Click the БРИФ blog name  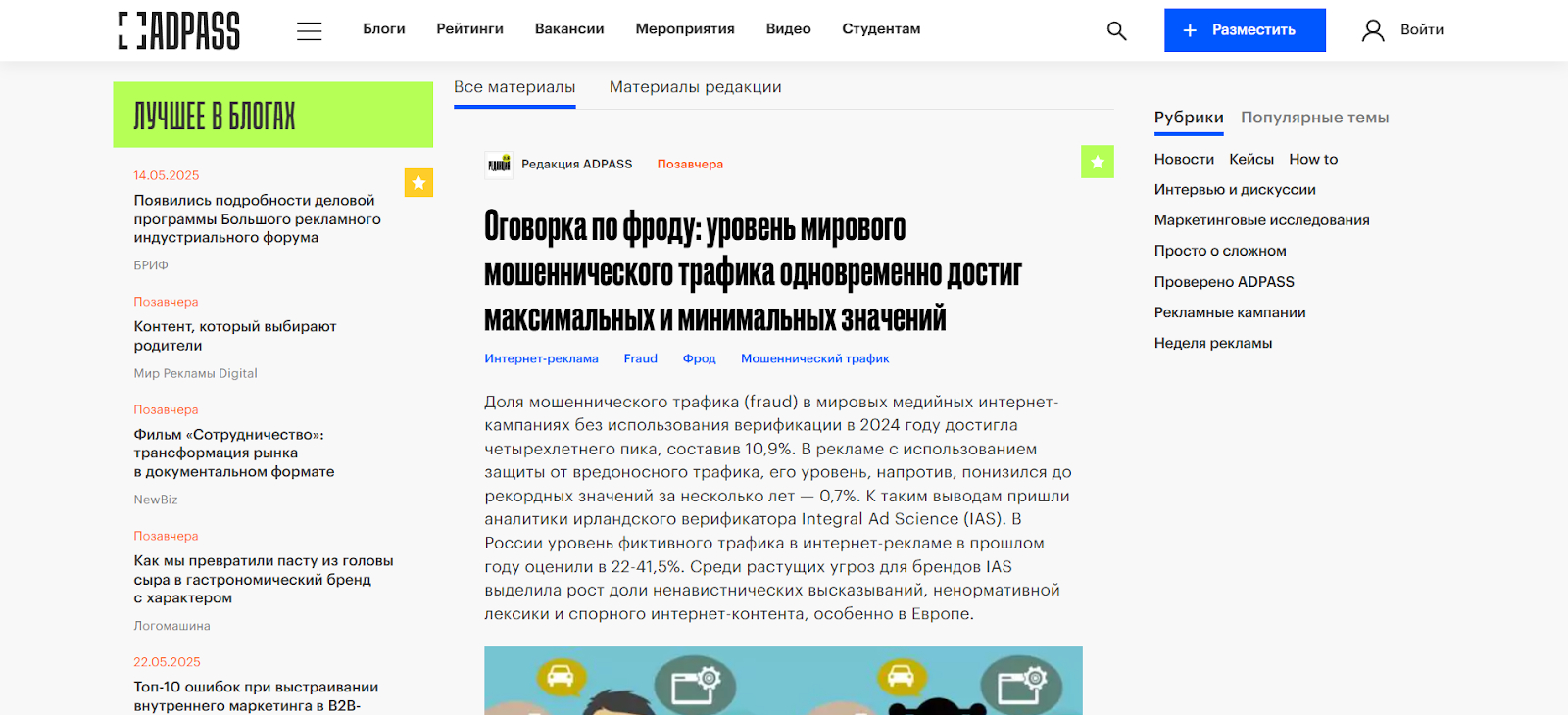click(151, 265)
